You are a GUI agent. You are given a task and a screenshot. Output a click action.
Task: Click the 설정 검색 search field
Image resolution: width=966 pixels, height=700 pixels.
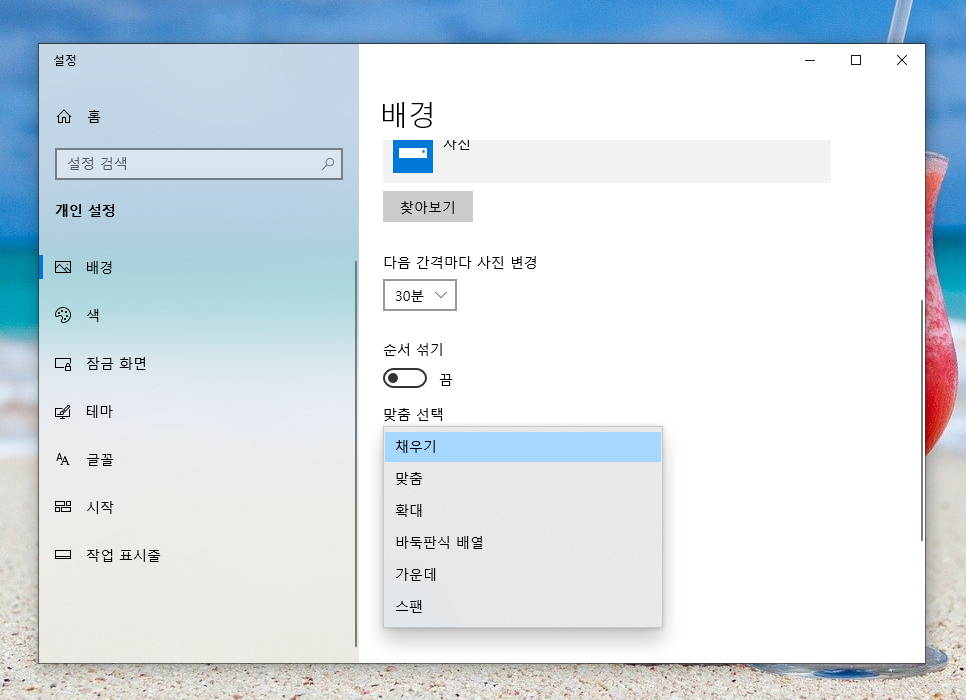[198, 164]
